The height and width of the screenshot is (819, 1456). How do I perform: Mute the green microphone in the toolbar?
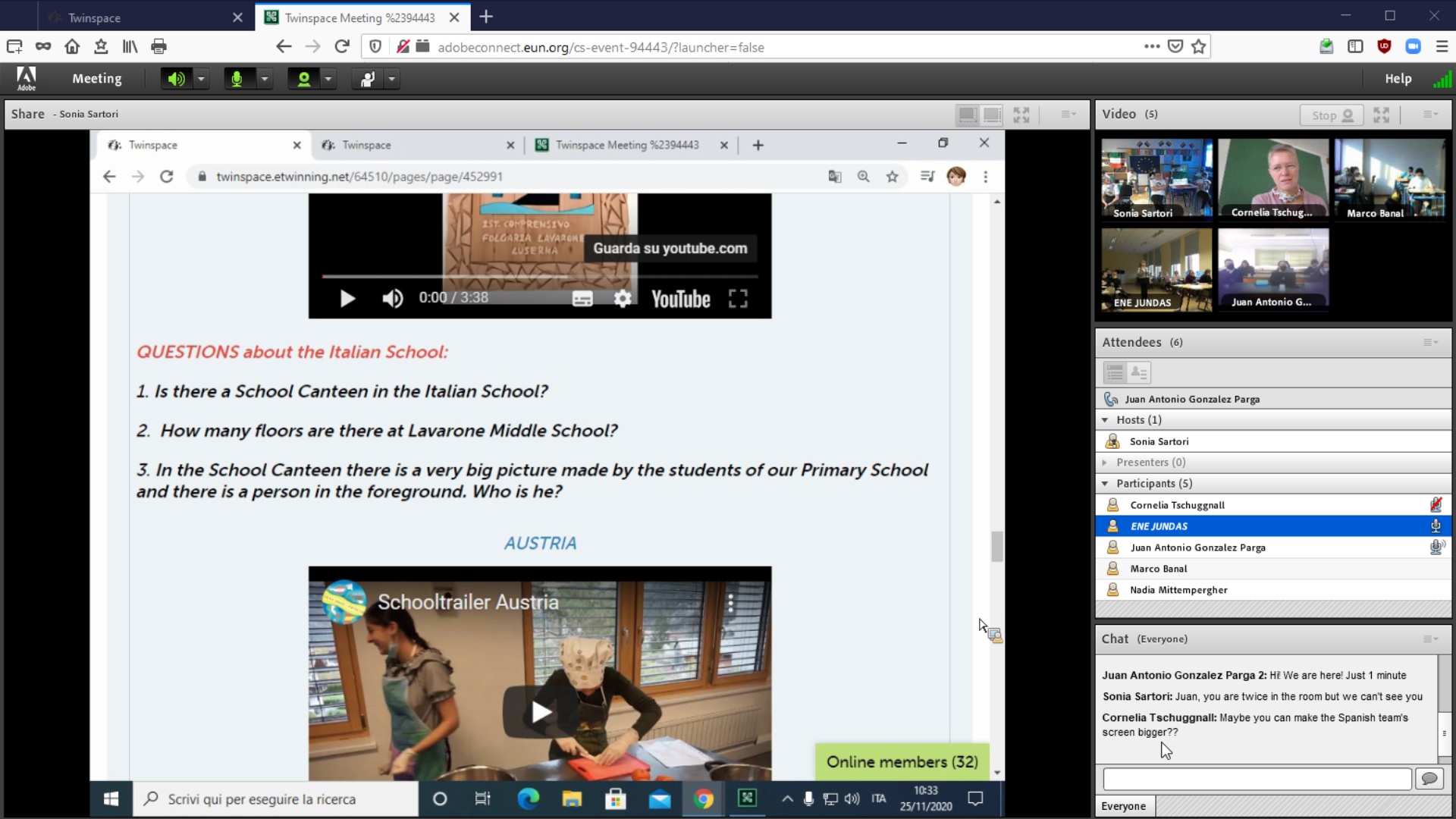(x=237, y=79)
